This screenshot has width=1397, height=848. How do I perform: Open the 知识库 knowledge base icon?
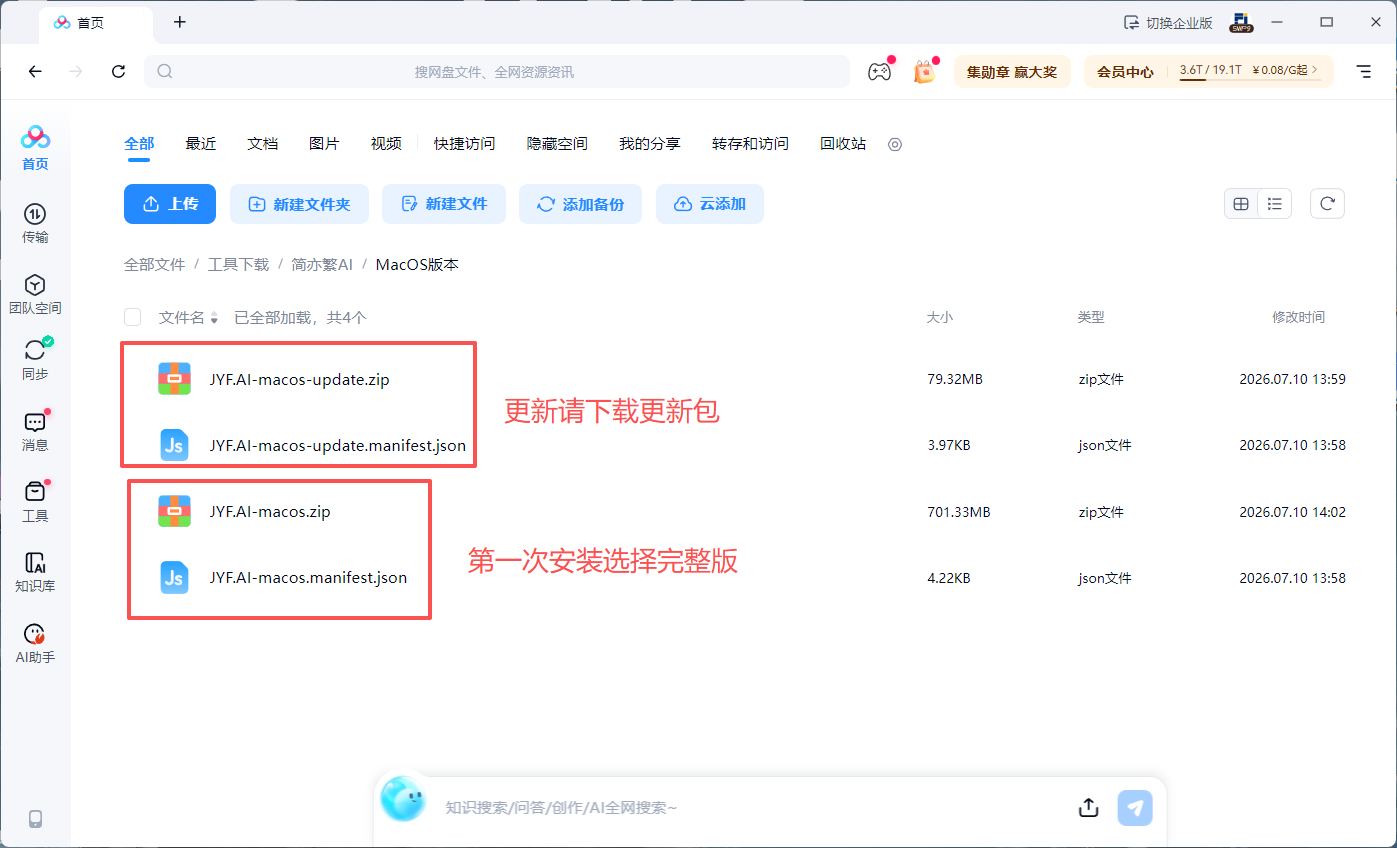click(35, 573)
